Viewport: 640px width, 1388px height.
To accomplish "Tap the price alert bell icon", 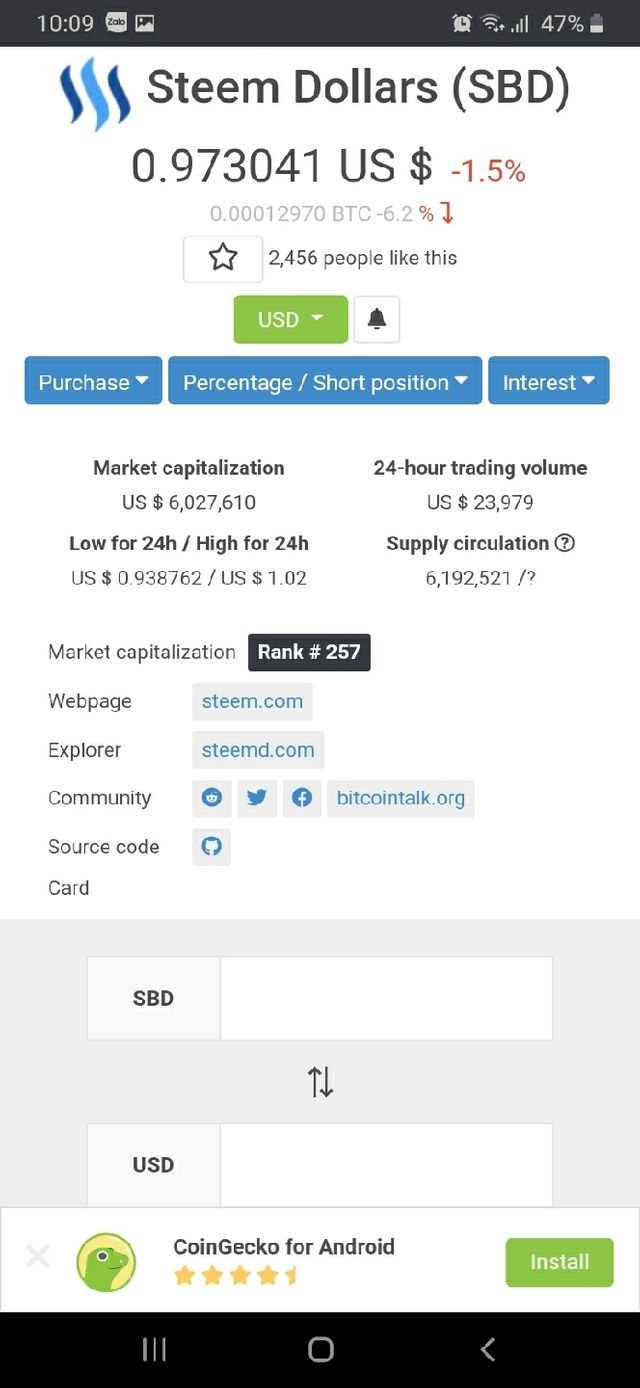I will click(x=377, y=320).
